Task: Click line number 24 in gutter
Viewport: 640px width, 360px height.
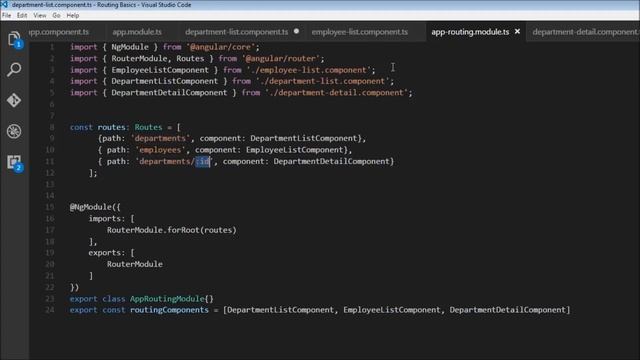Action: click(x=50, y=310)
